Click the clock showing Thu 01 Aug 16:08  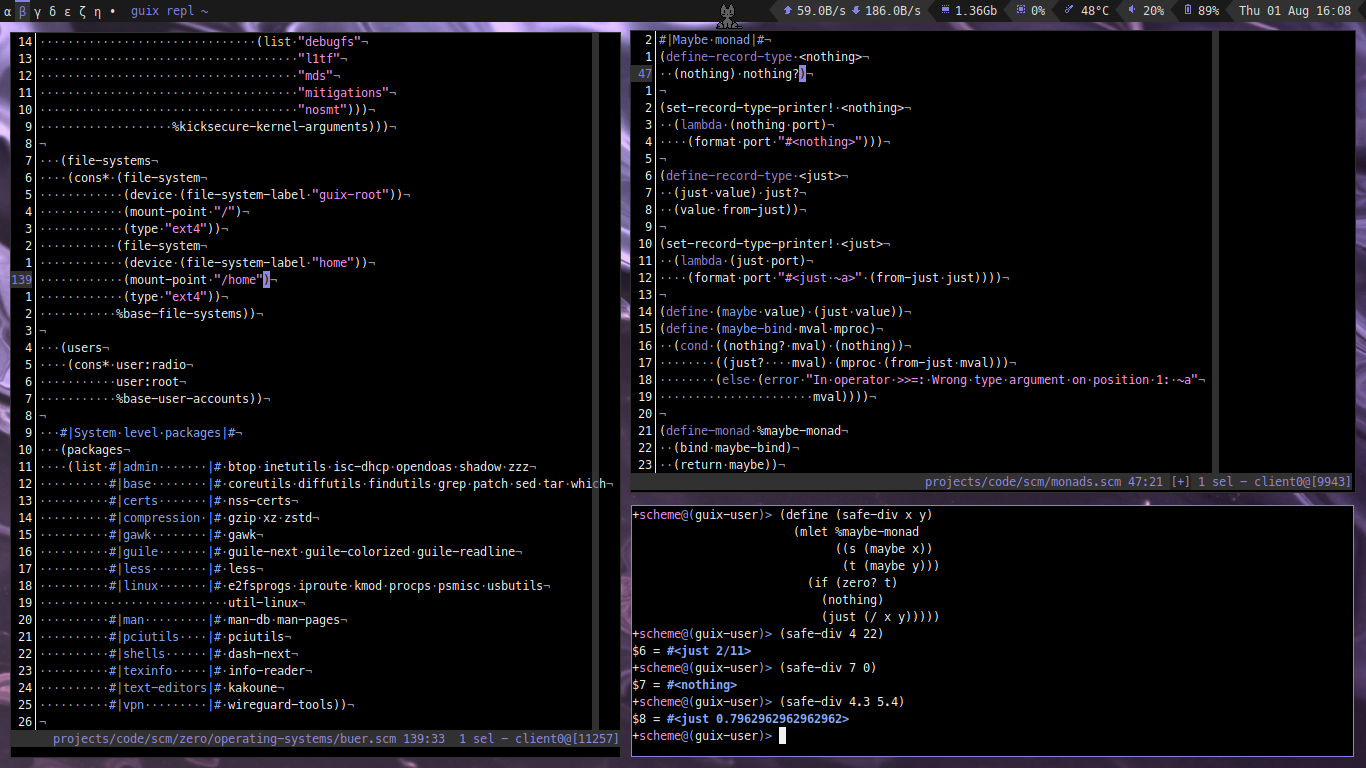(1295, 11)
